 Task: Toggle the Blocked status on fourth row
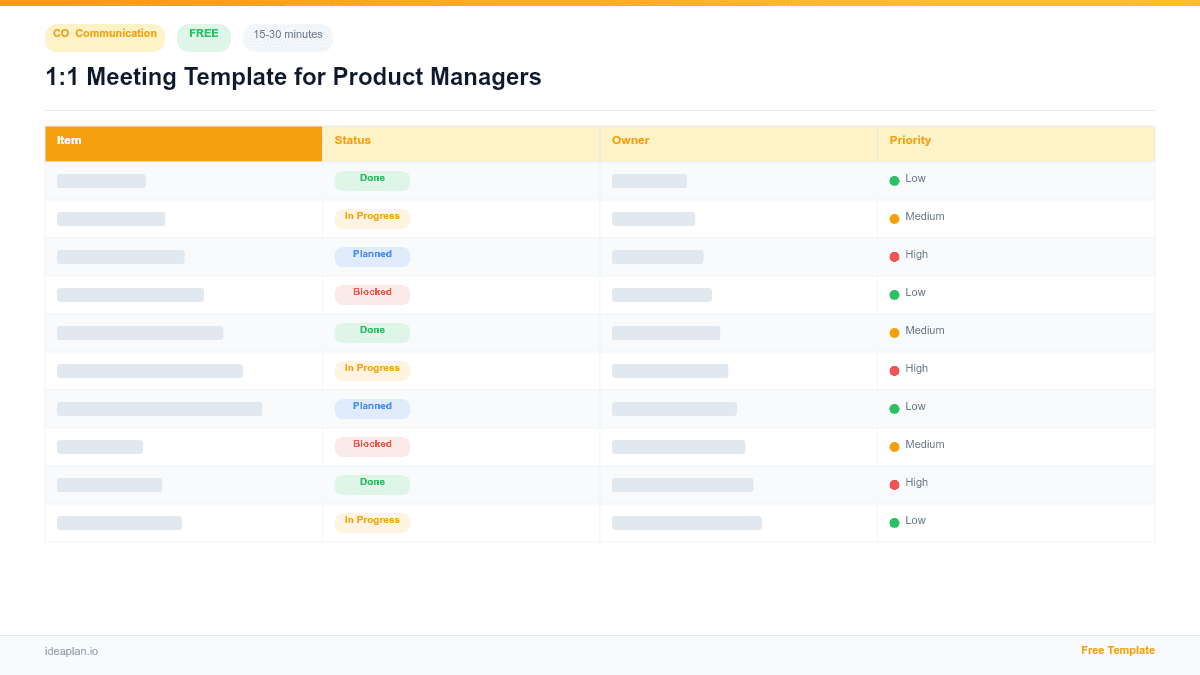point(372,293)
